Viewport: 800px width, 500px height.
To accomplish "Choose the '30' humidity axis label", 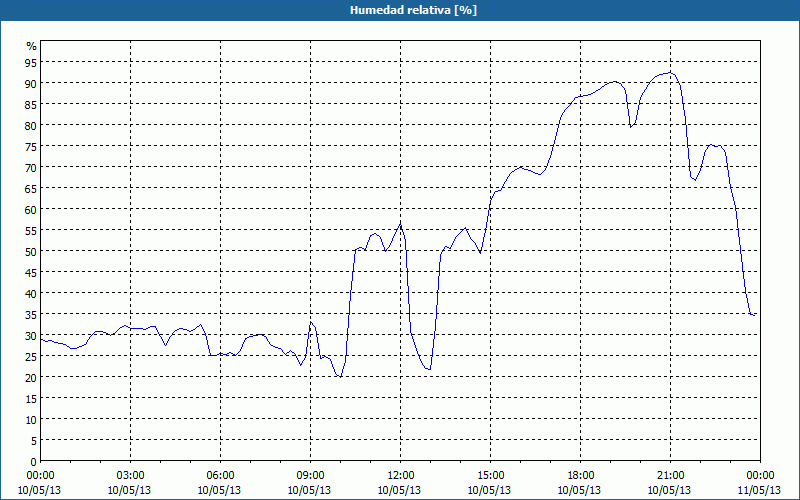I will [x=31, y=336].
